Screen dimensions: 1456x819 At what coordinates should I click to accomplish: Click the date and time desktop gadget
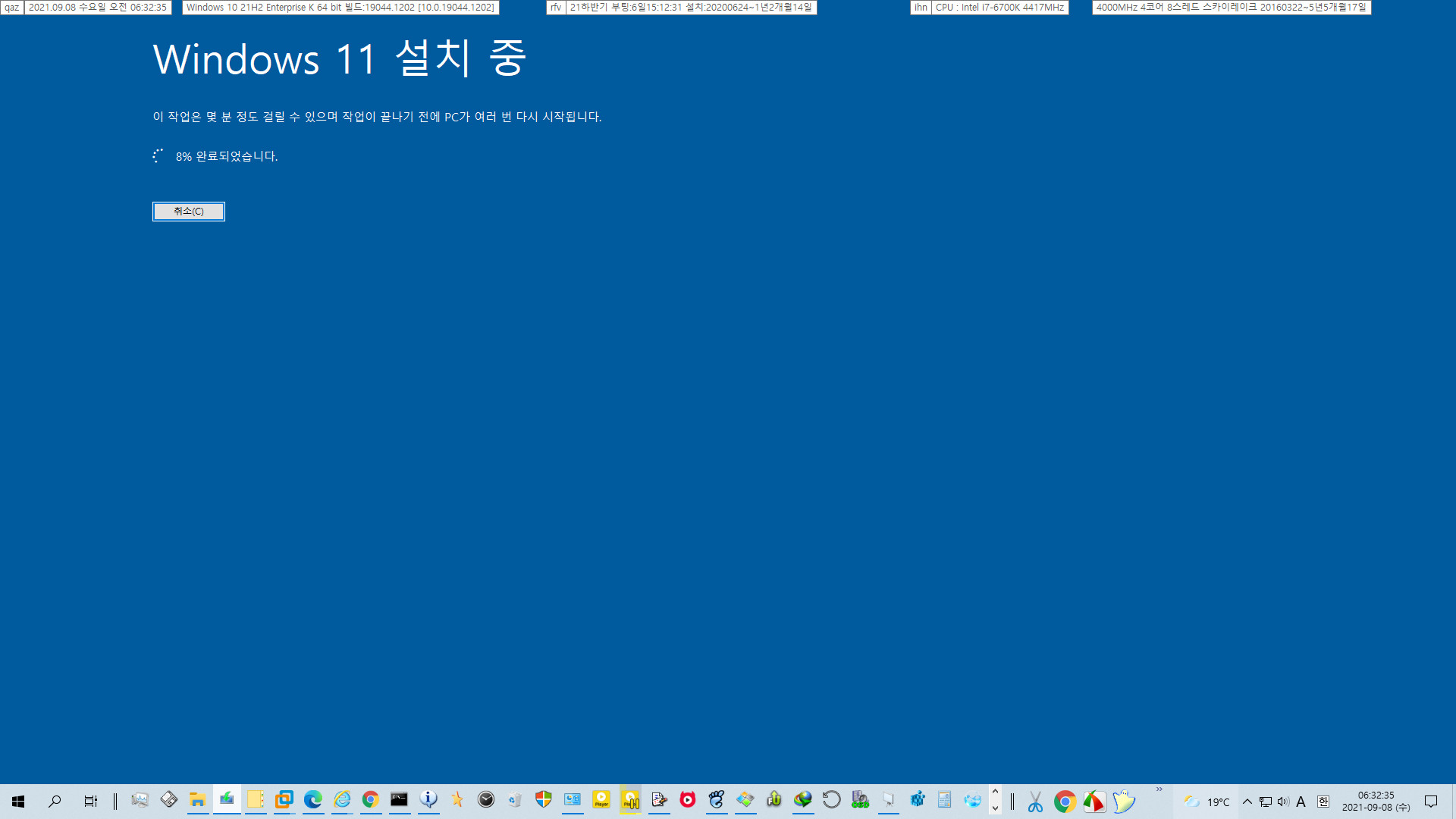coord(98,8)
